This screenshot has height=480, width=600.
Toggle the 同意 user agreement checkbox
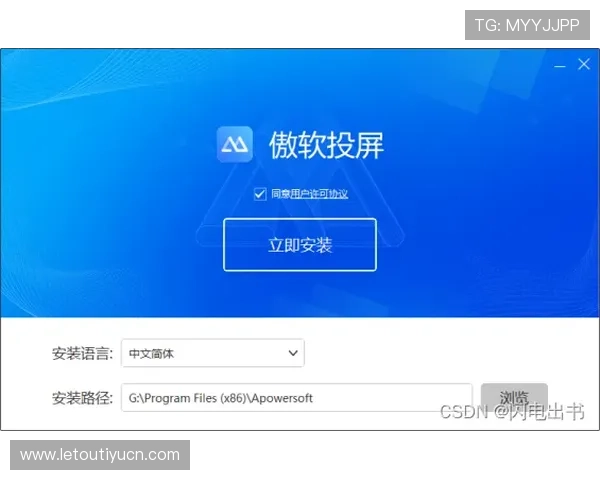[x=260, y=194]
